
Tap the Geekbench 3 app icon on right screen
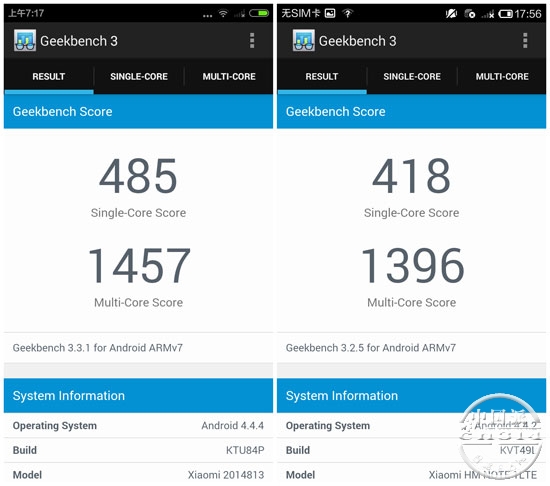[303, 41]
